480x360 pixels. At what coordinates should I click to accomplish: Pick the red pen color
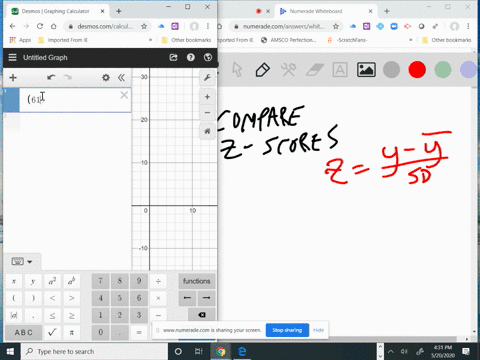(417, 70)
